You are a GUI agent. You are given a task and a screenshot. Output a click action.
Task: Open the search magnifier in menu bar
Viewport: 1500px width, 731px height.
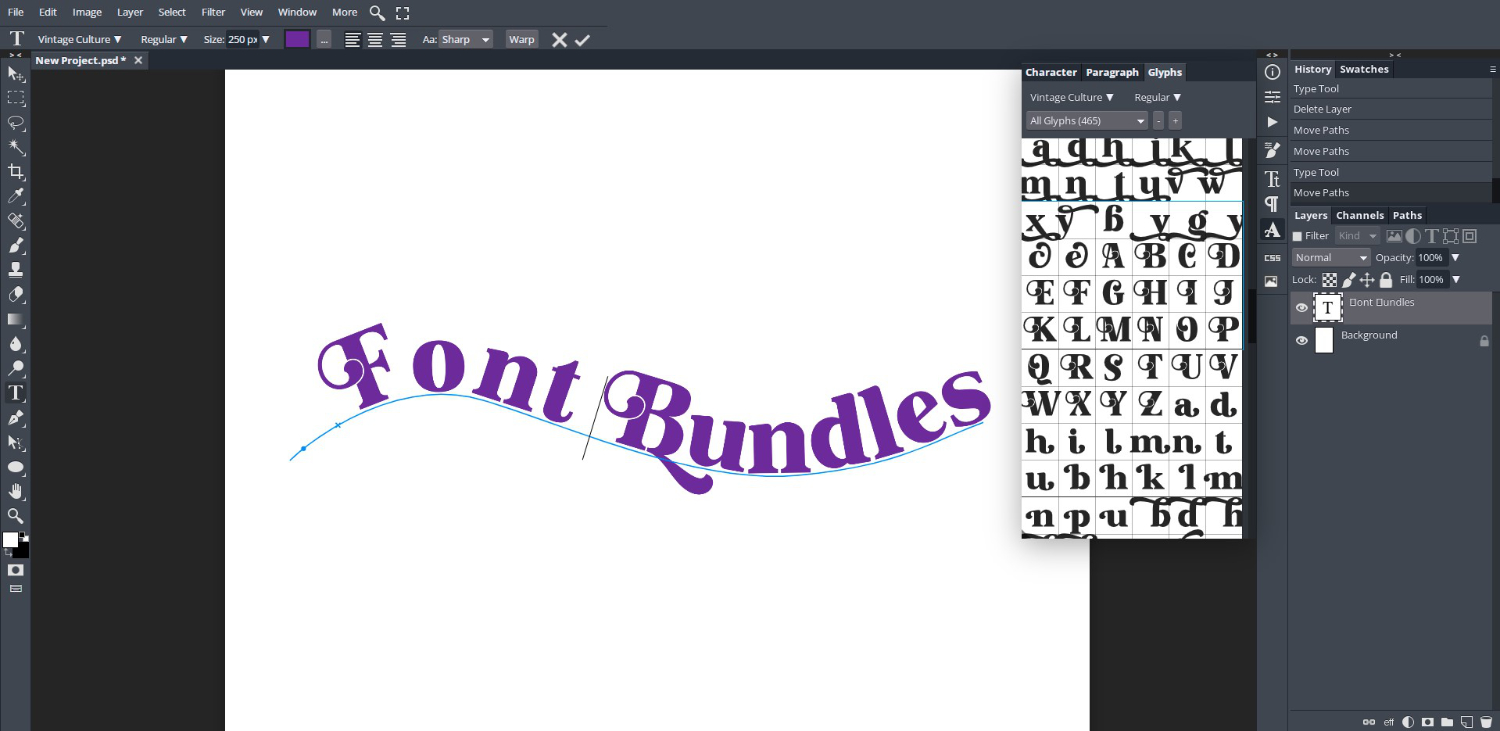pos(377,13)
